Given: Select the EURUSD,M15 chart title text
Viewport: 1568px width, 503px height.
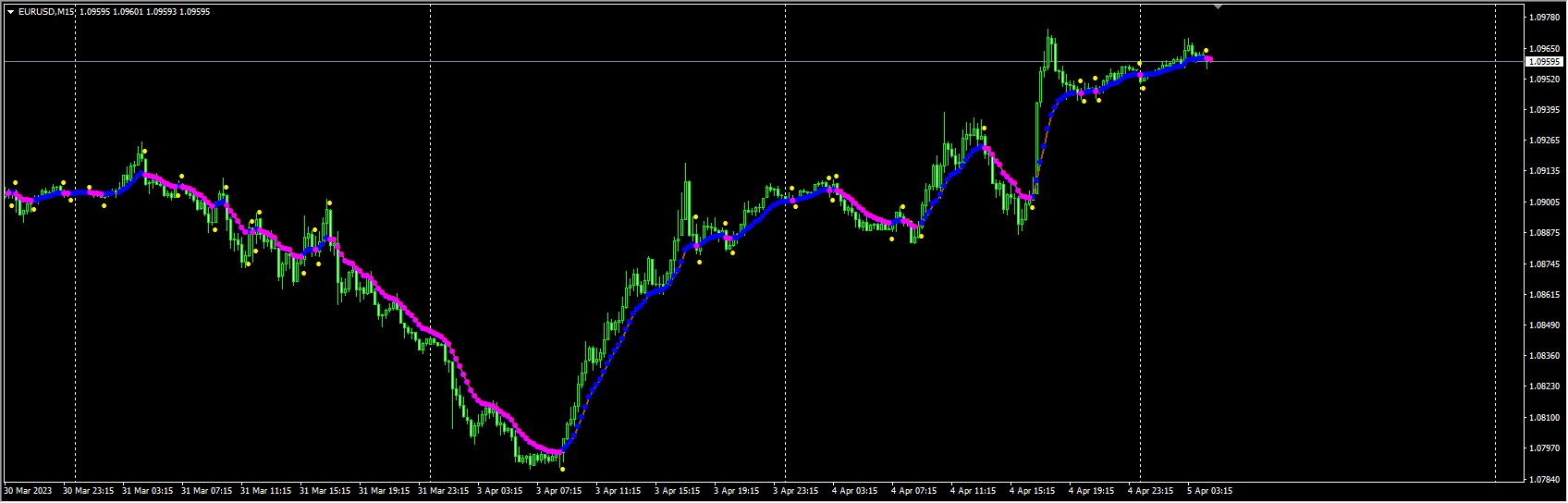Looking at the screenshot, I should 46,12.
